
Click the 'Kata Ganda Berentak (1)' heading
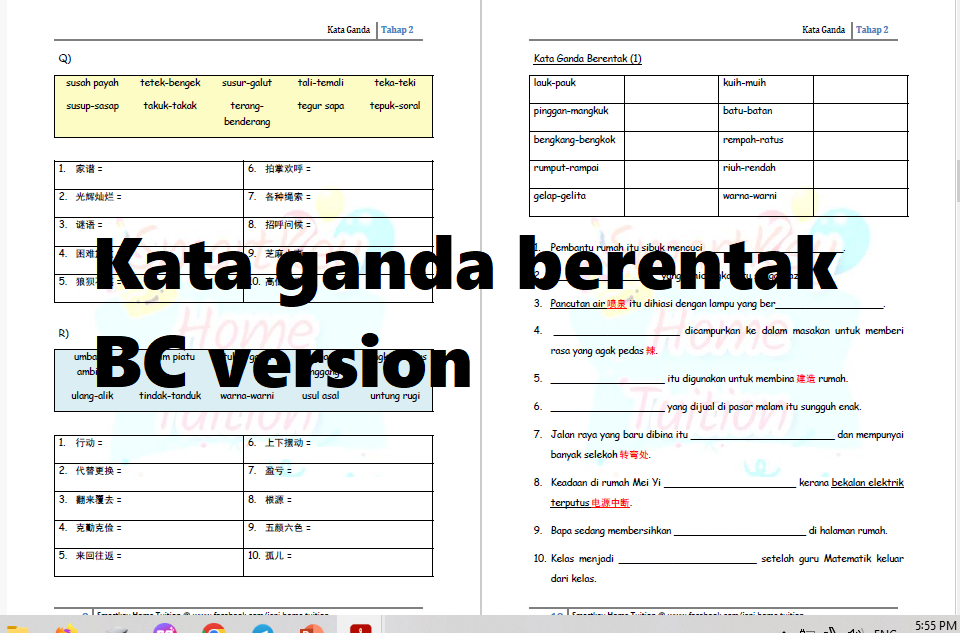(x=587, y=59)
